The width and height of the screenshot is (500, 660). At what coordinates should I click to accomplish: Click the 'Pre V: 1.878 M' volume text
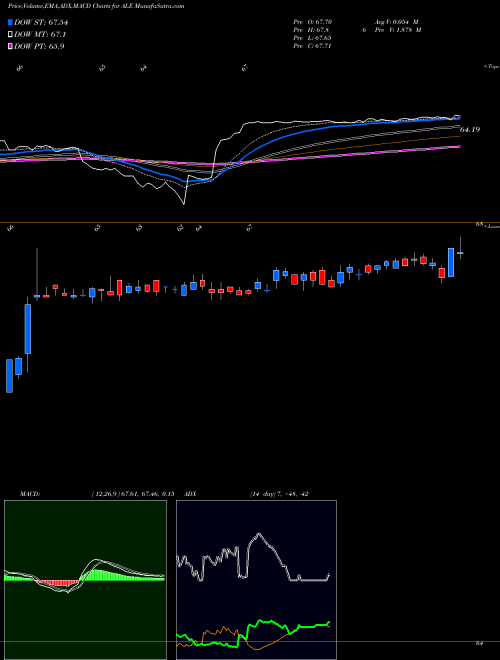(x=398, y=30)
